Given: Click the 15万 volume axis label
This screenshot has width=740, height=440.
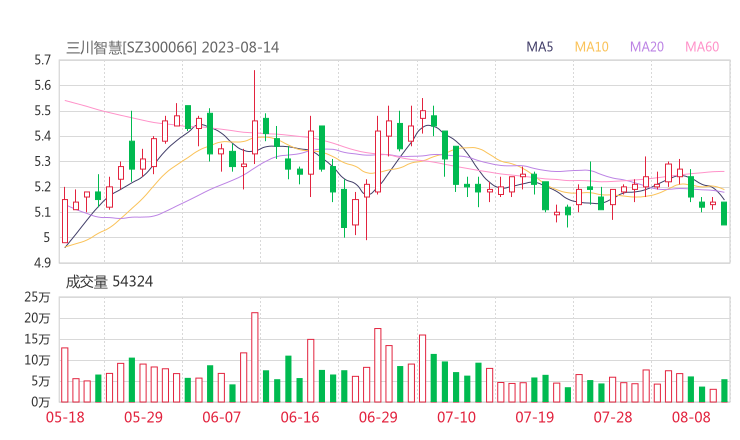Looking at the screenshot, I should pyautogui.click(x=37, y=339).
